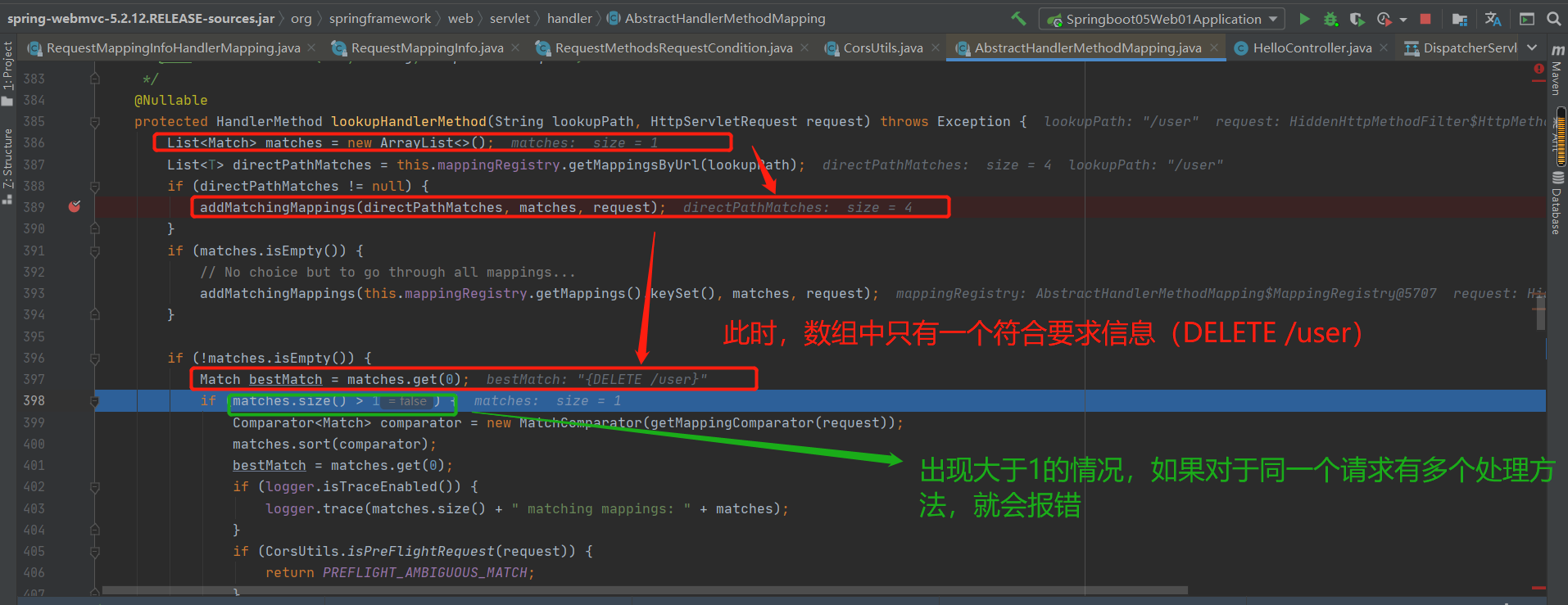Click the red error indicator in editor corner

pyautogui.click(x=1539, y=70)
